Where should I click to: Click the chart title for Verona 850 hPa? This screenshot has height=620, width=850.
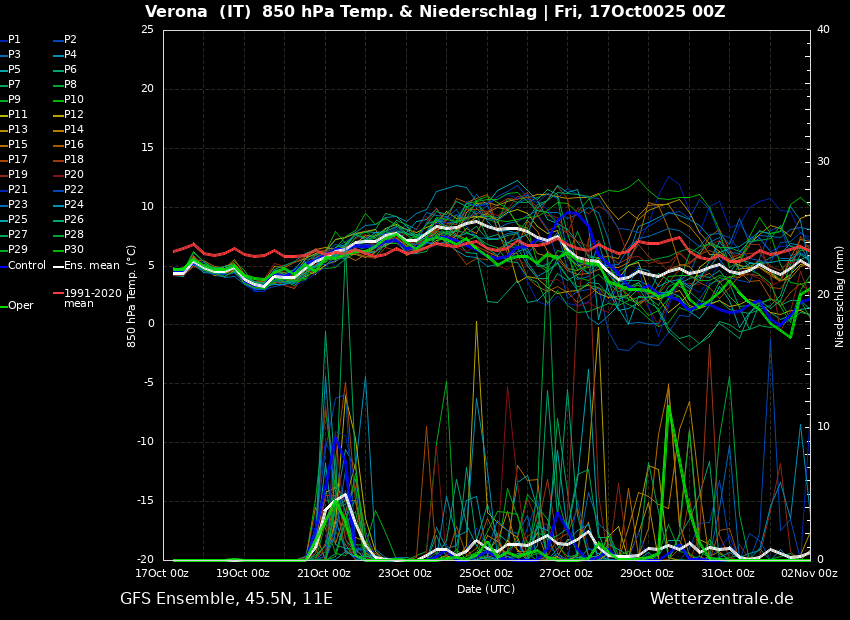click(435, 12)
